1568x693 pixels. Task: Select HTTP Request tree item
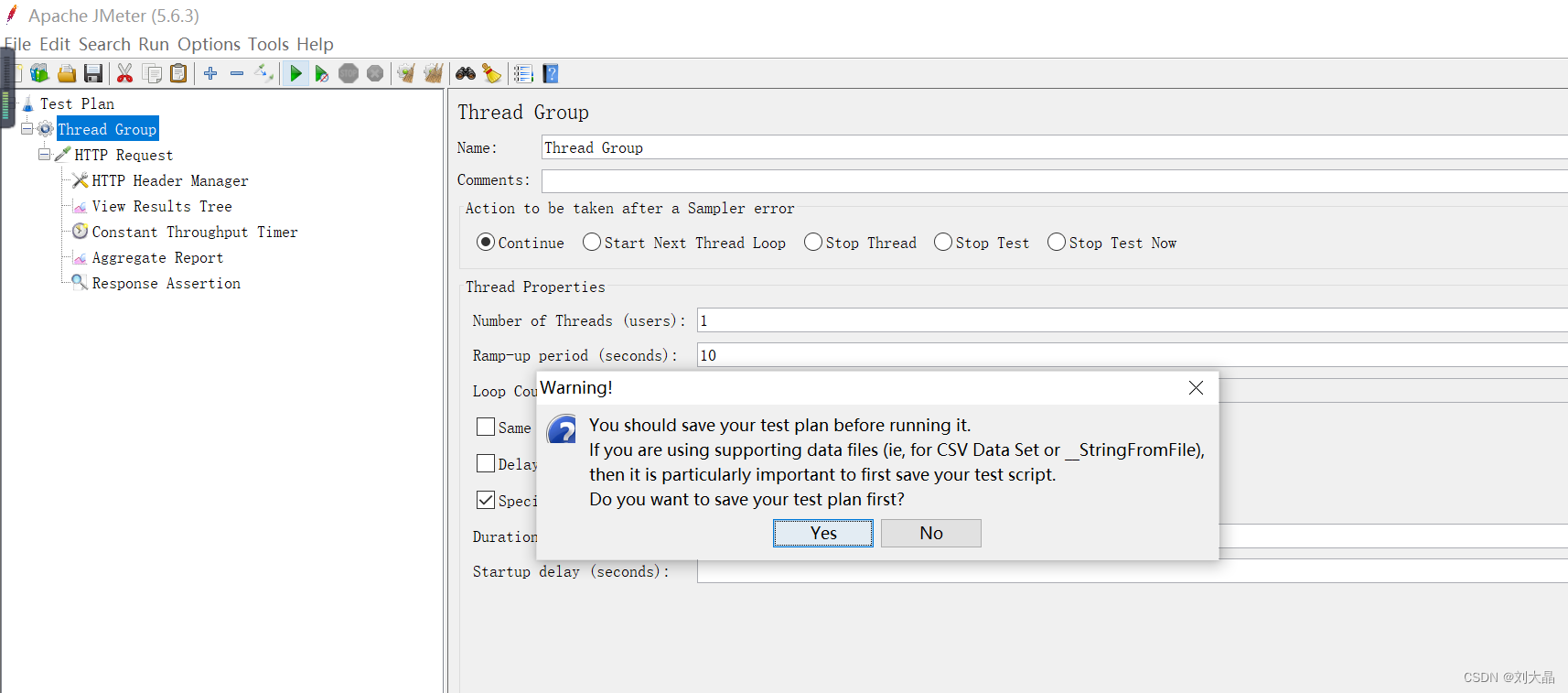click(x=124, y=155)
